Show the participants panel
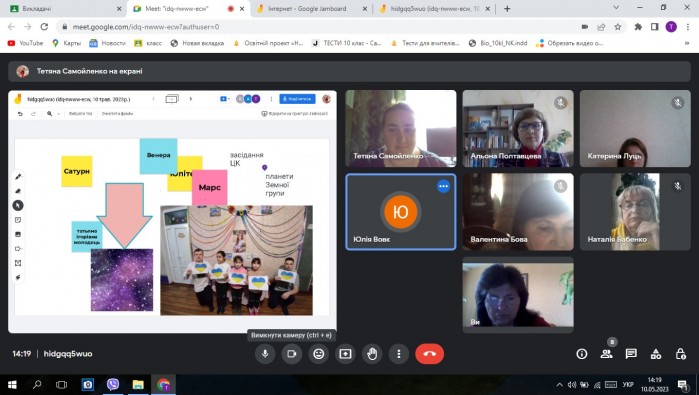This screenshot has height=395, width=699. pyautogui.click(x=606, y=354)
